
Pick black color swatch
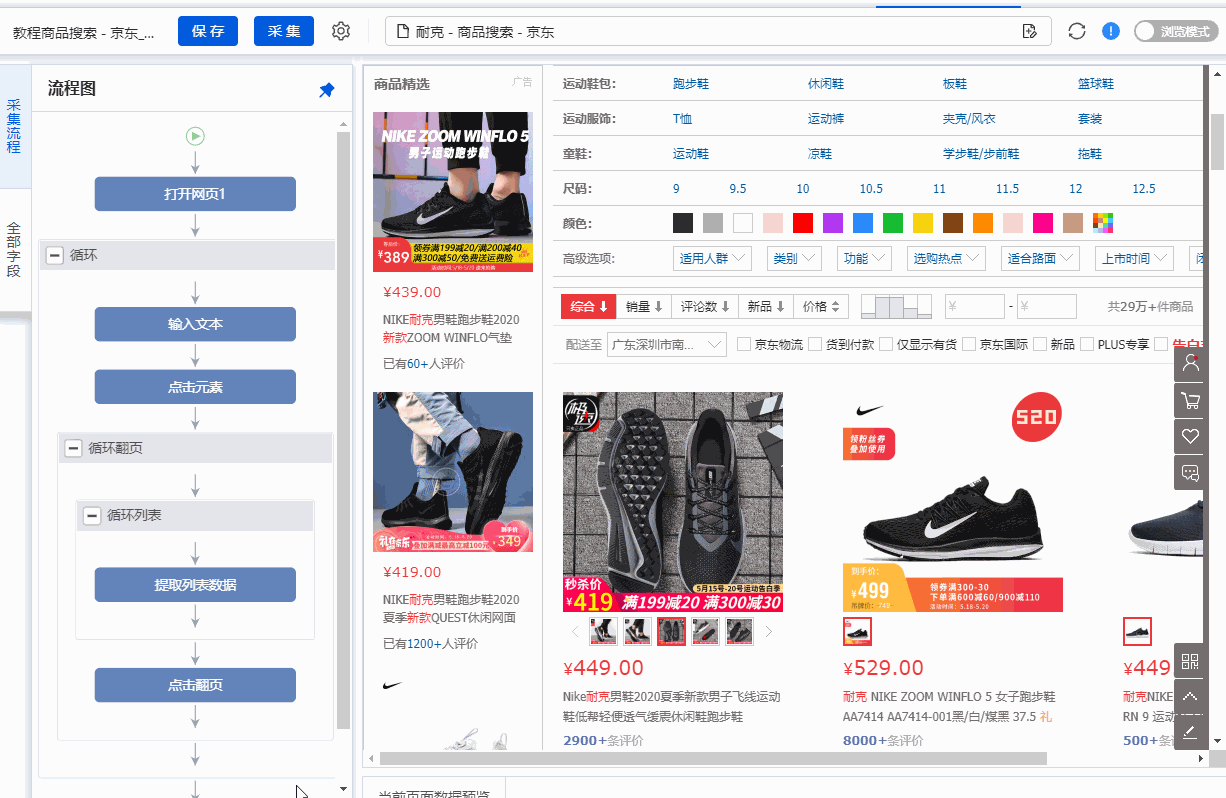(683, 223)
